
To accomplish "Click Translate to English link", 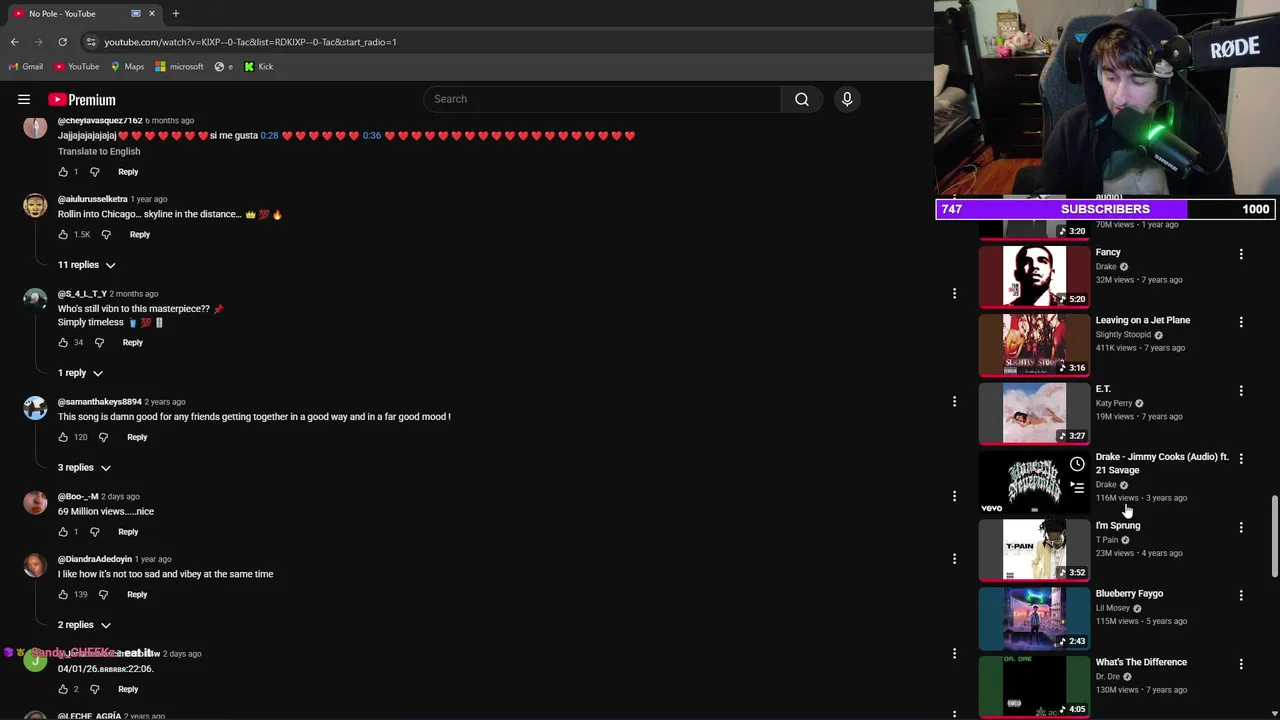I will [x=99, y=152].
